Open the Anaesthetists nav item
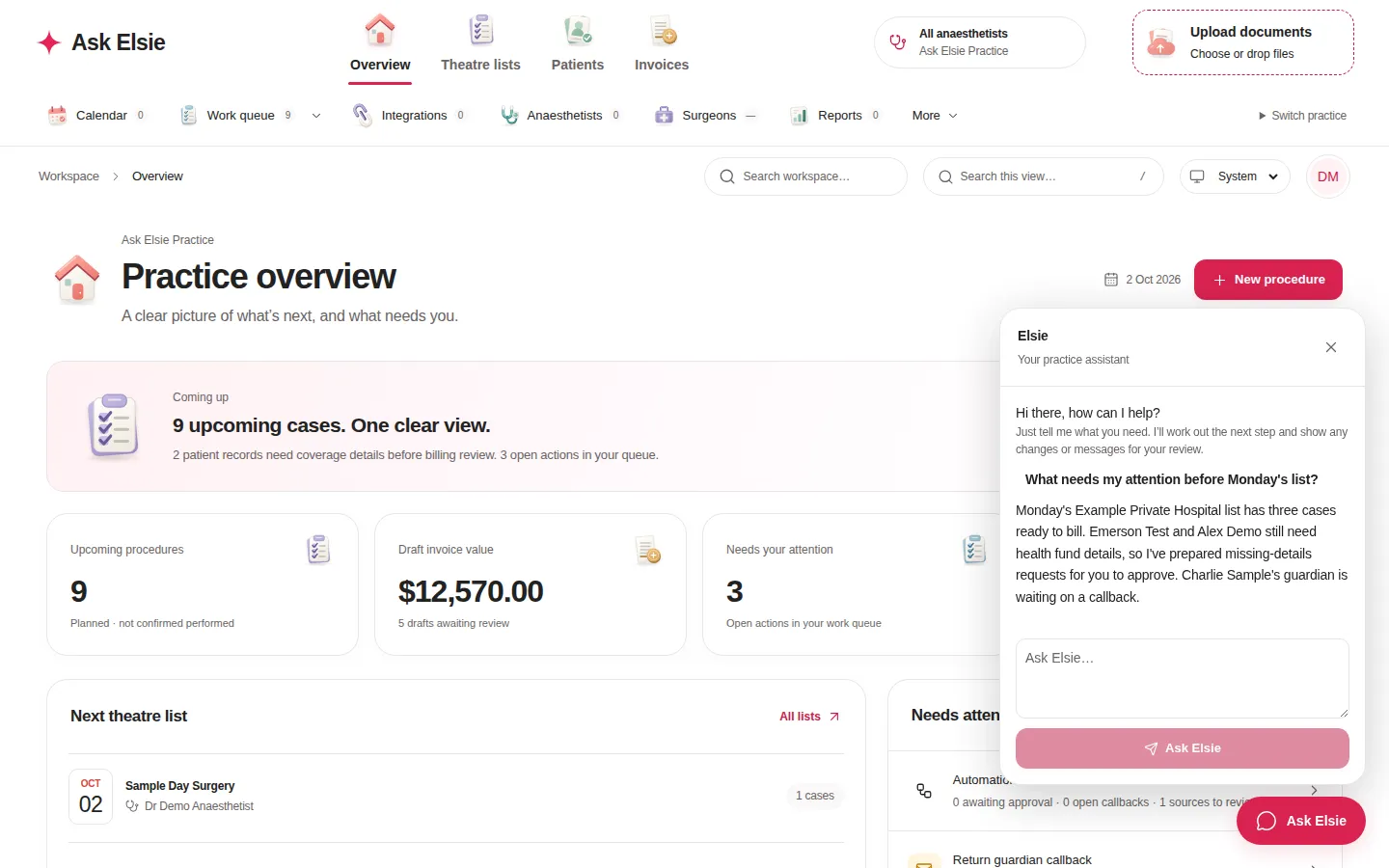Screen dimensions: 1389x868 tap(560, 116)
